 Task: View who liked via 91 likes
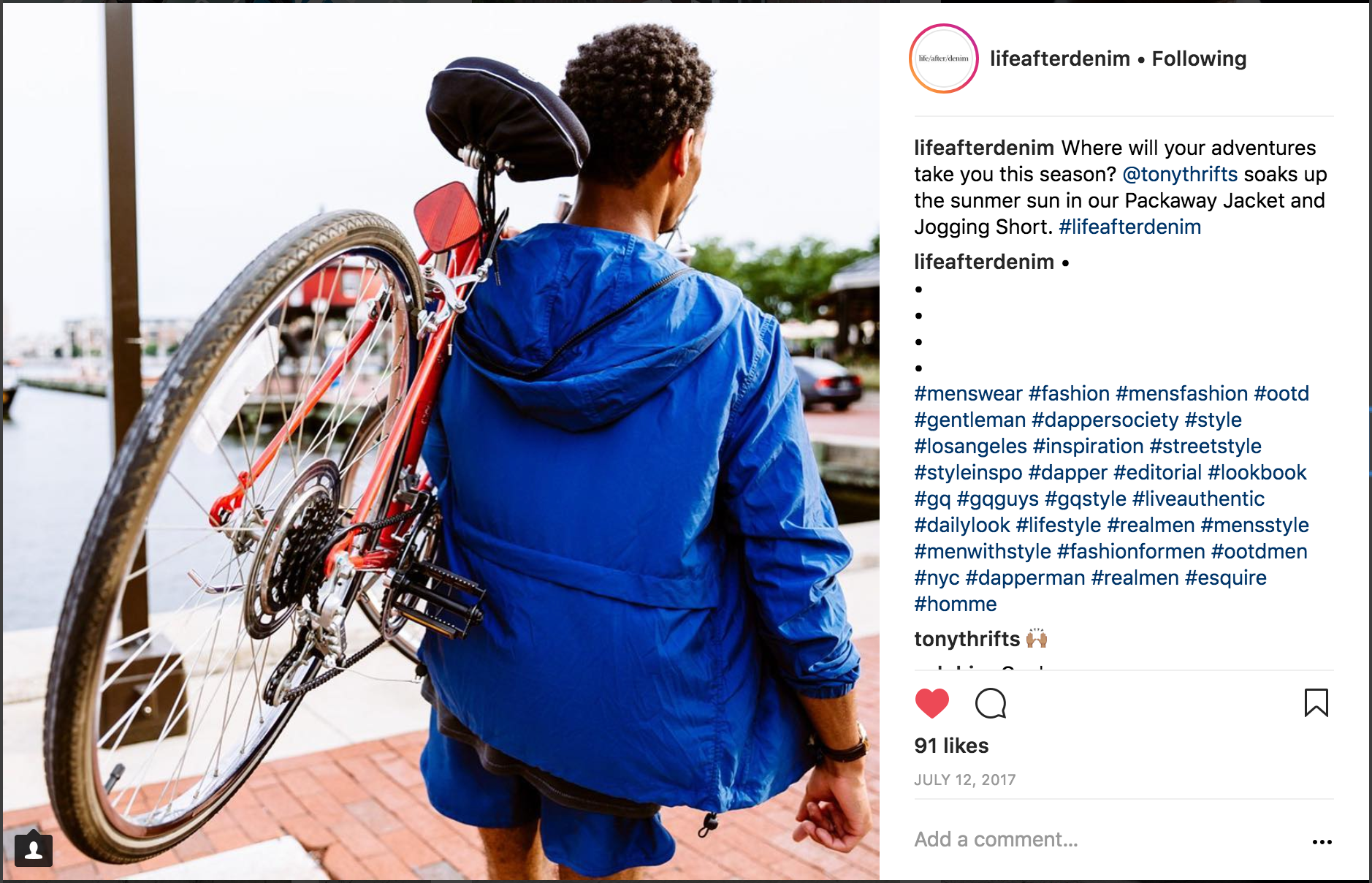pyautogui.click(x=951, y=746)
